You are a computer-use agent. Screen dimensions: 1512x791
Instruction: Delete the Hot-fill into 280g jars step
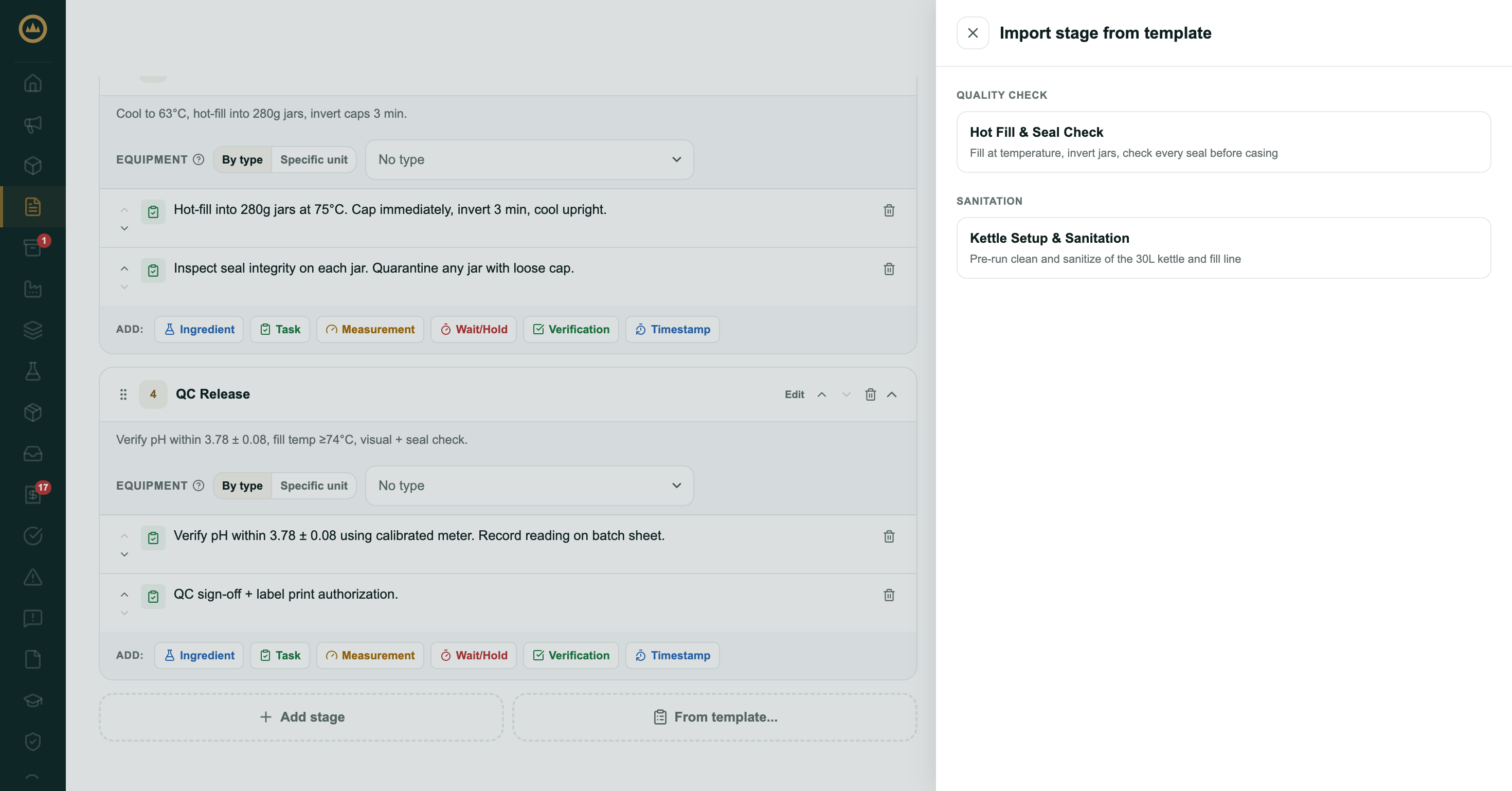pyautogui.click(x=889, y=210)
